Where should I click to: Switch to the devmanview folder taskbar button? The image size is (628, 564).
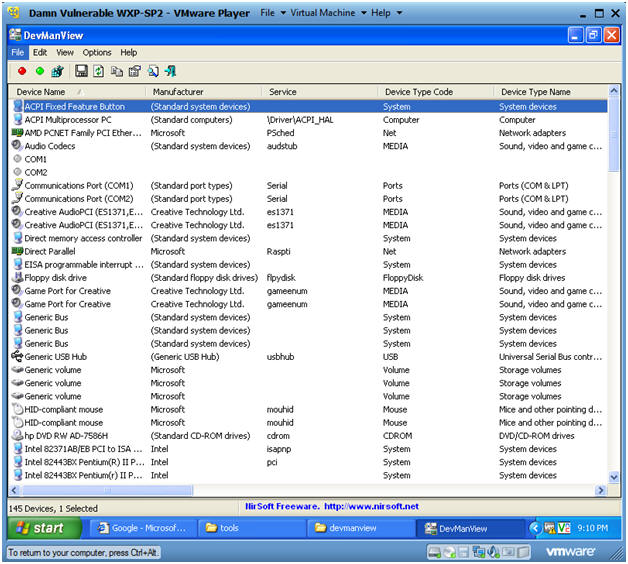(361, 528)
